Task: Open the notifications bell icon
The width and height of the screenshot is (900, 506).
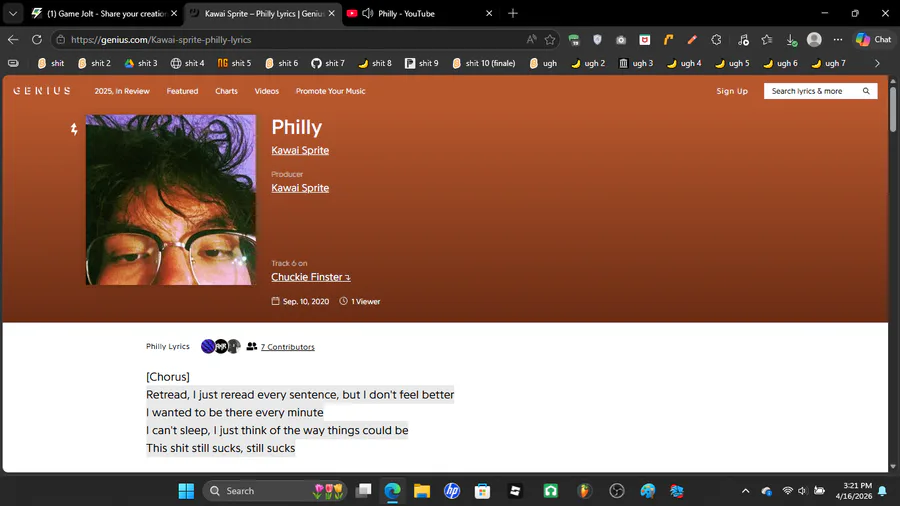Action: pos(882,491)
